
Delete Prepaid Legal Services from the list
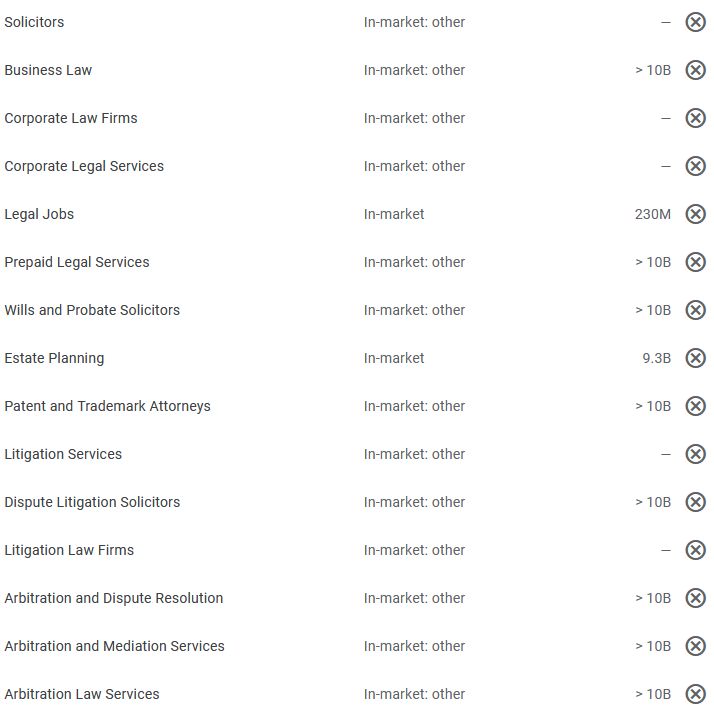(695, 262)
